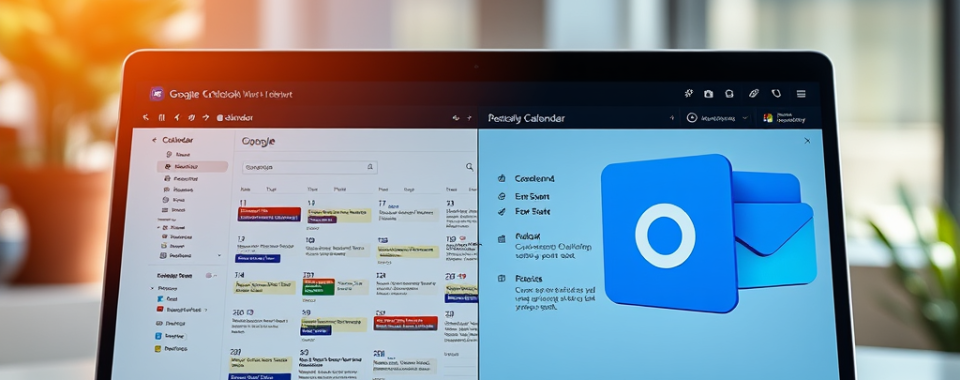Image resolution: width=960 pixels, height=380 pixels.
Task: Click the icon beside the 'Coolend' entry
Action: (x=502, y=179)
